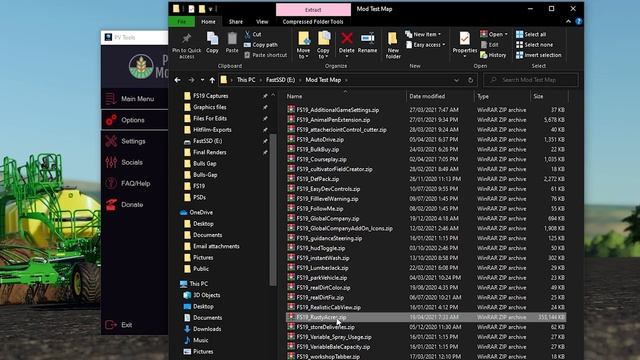Open recent locations dropdown arrow
640x360 pixels.
202,80
